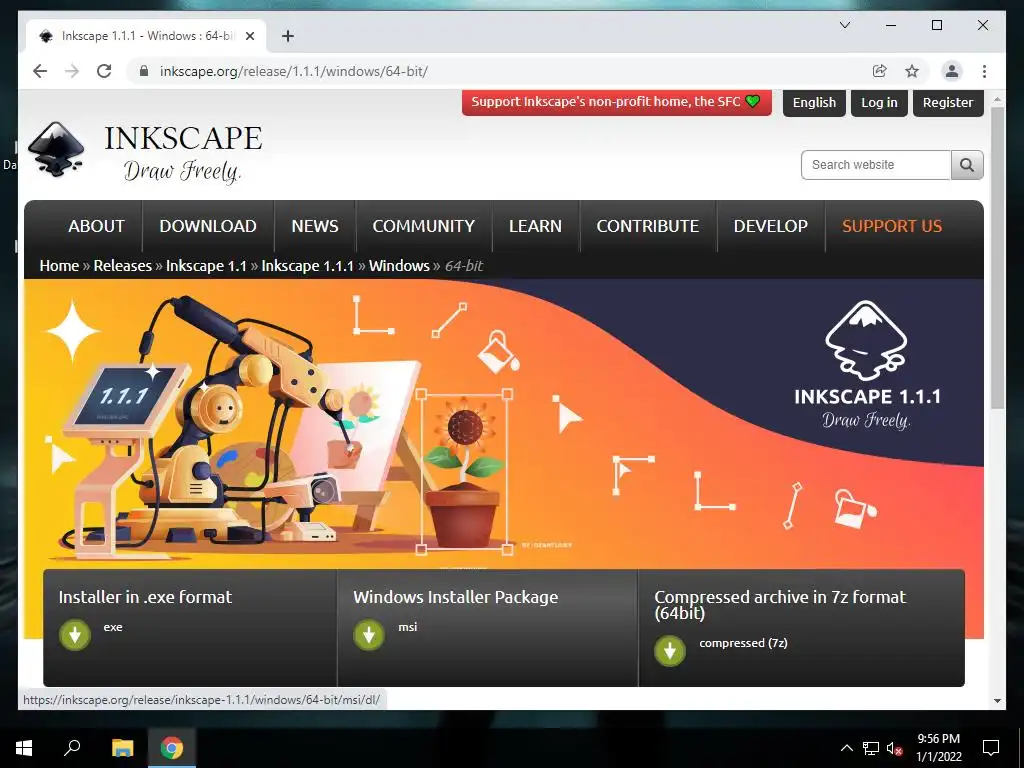Click the English language button
This screenshot has width=1024, height=768.
point(814,103)
